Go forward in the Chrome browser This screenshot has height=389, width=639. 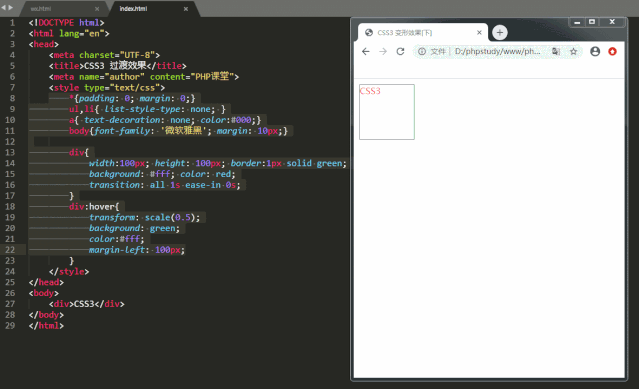click(x=383, y=51)
